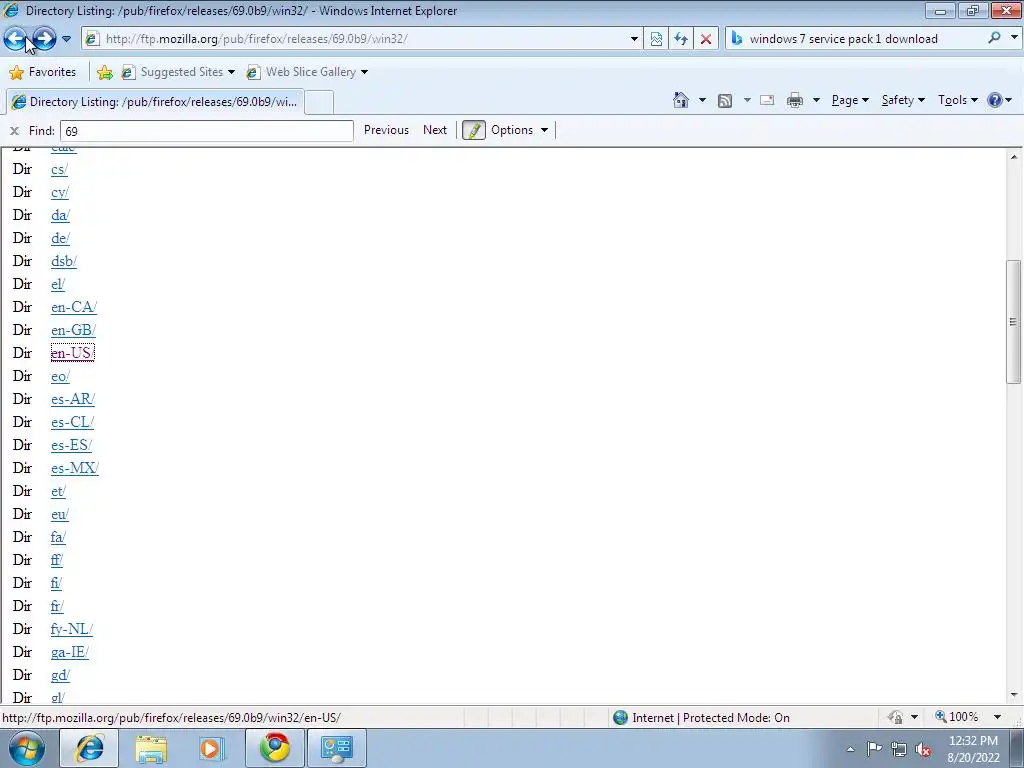This screenshot has height=768, width=1024.
Task: Toggle the highlight all matches icon
Action: click(x=473, y=130)
